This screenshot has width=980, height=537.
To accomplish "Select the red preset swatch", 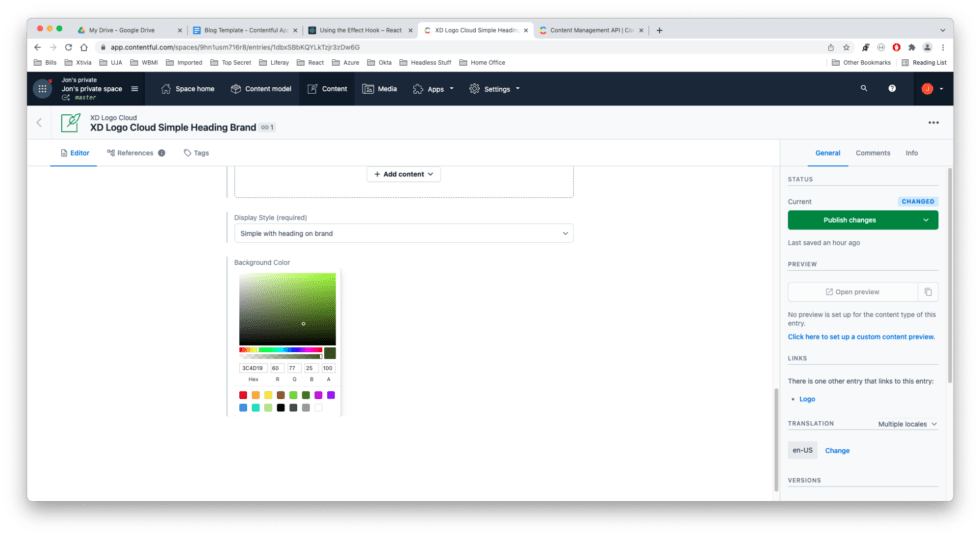I will (243, 395).
